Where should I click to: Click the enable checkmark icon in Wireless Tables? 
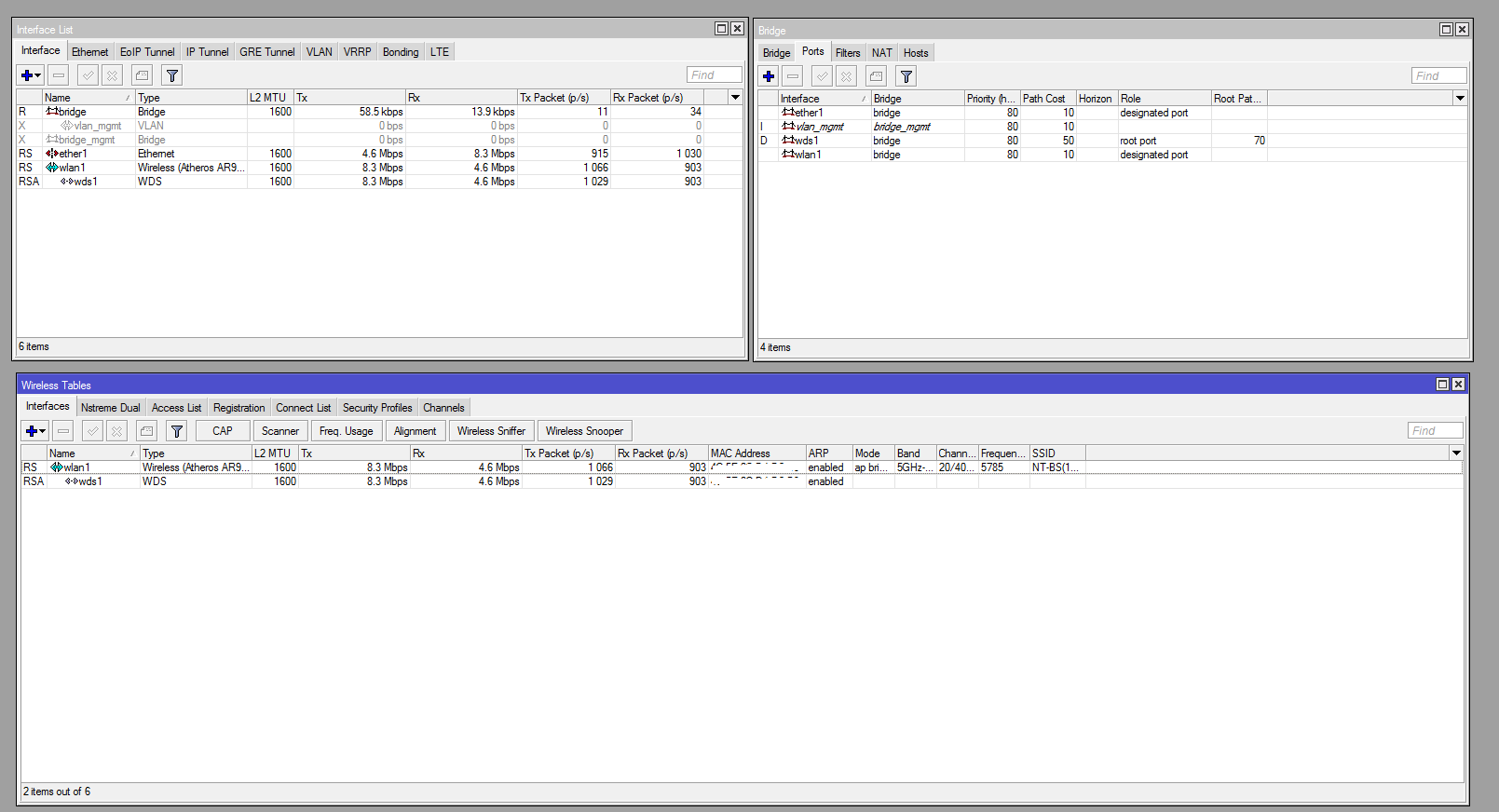click(92, 431)
